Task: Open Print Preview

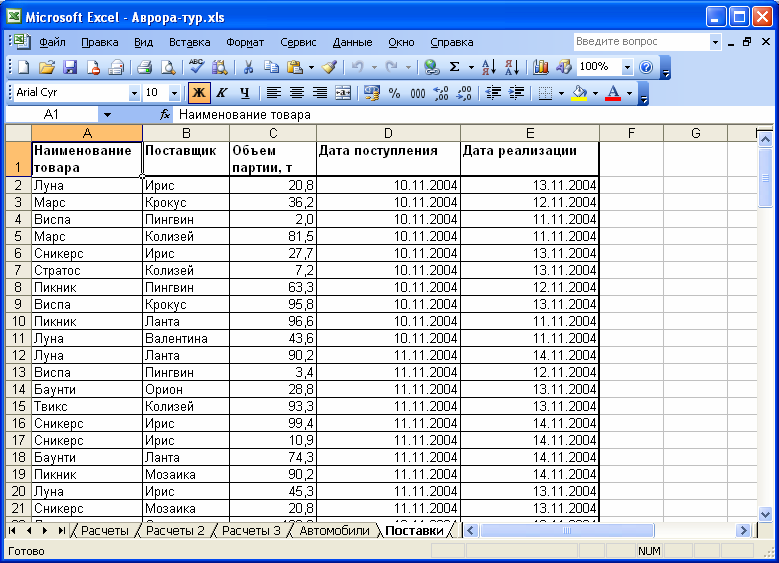Action: [168, 67]
